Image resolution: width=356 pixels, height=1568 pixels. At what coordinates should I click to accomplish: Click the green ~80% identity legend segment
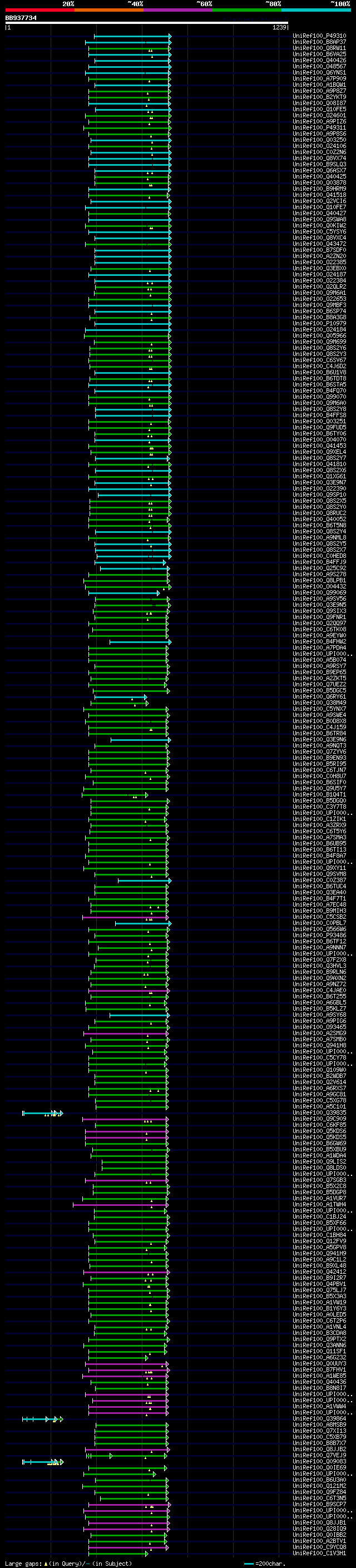[x=247, y=10]
